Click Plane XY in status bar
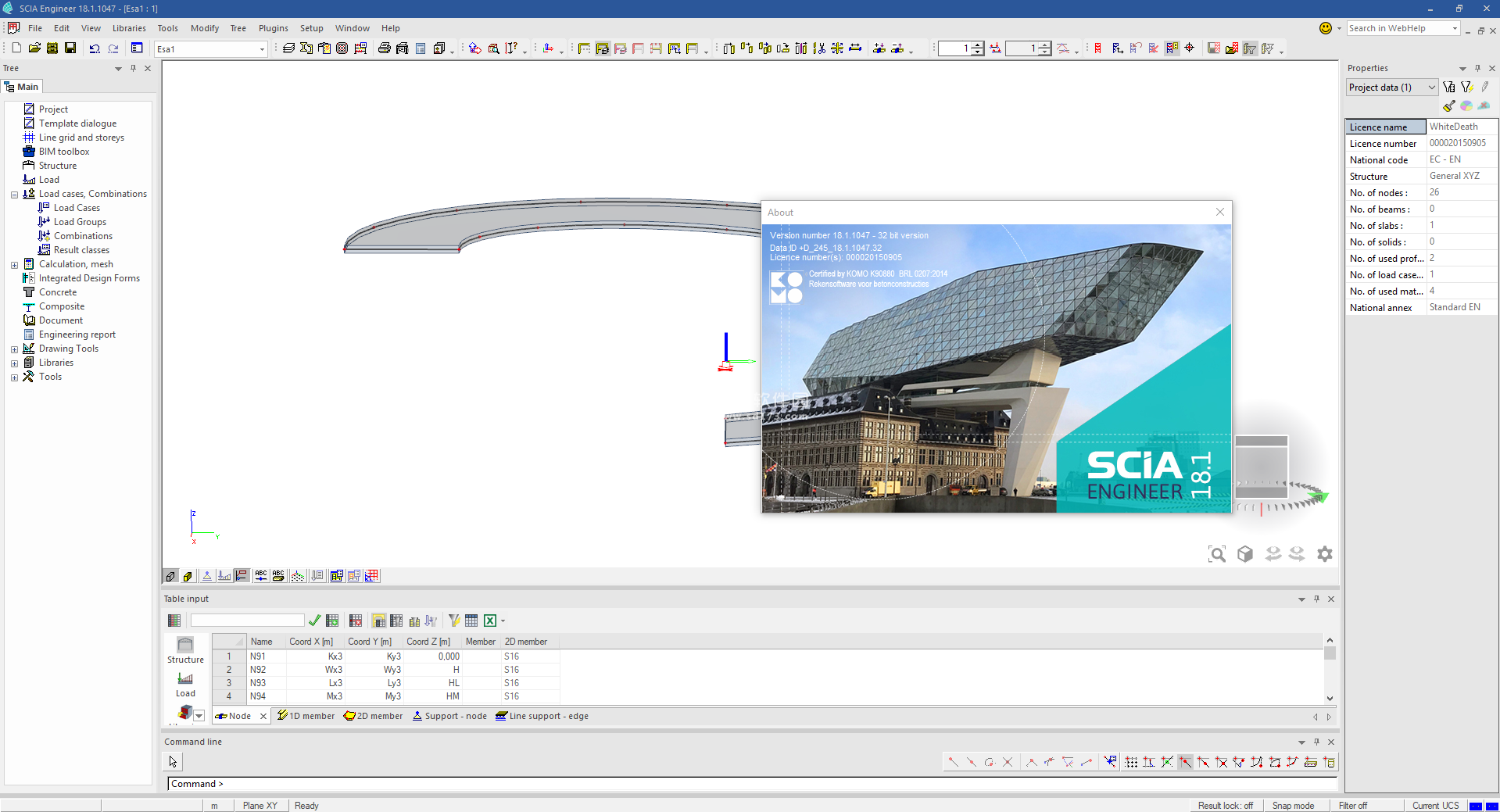 (260, 806)
